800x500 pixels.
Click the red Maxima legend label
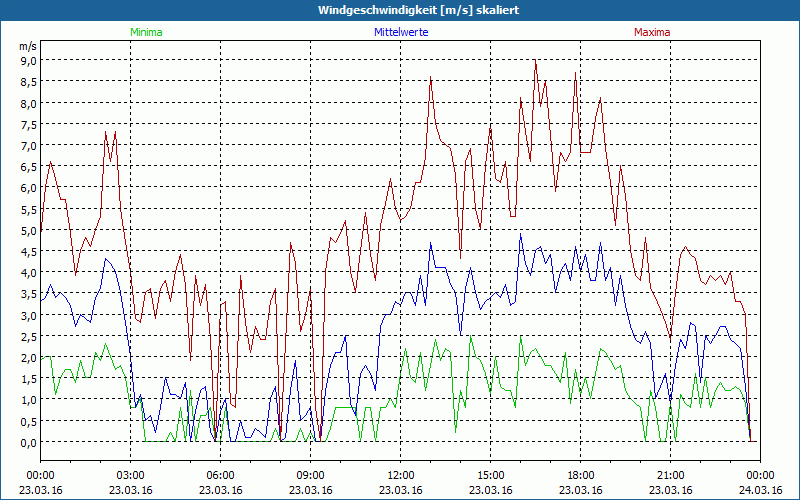(651, 32)
